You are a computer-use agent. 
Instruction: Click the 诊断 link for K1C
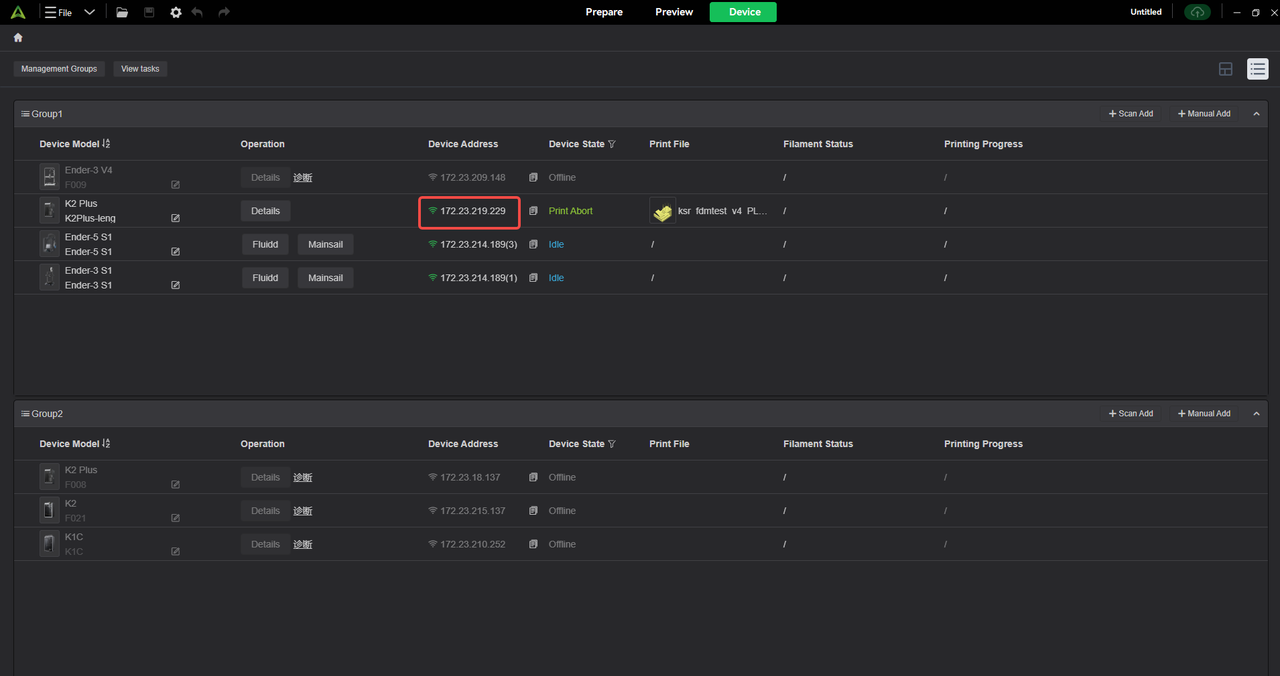303,544
